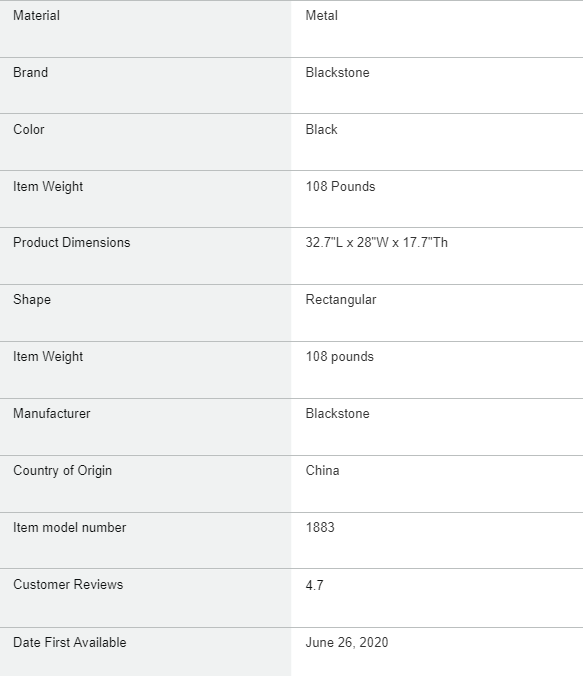Select the Black color value

(x=321, y=129)
